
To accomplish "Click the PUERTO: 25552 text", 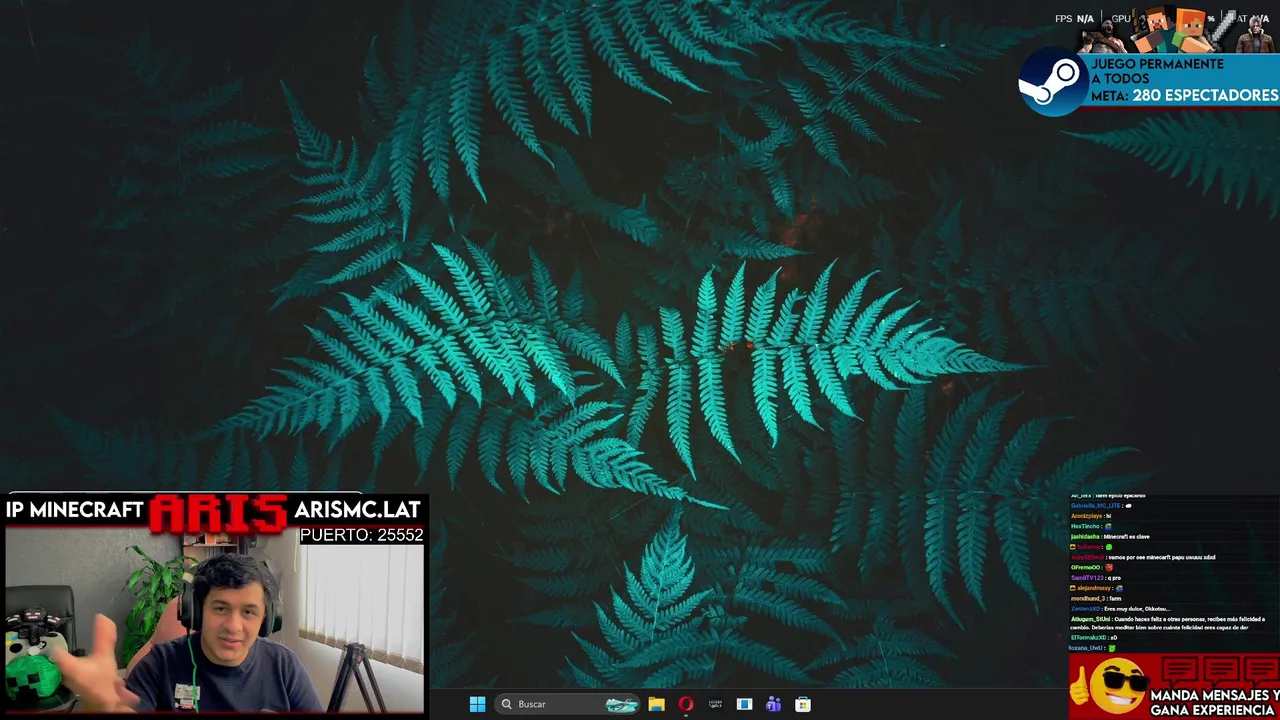I will pyautogui.click(x=361, y=535).
